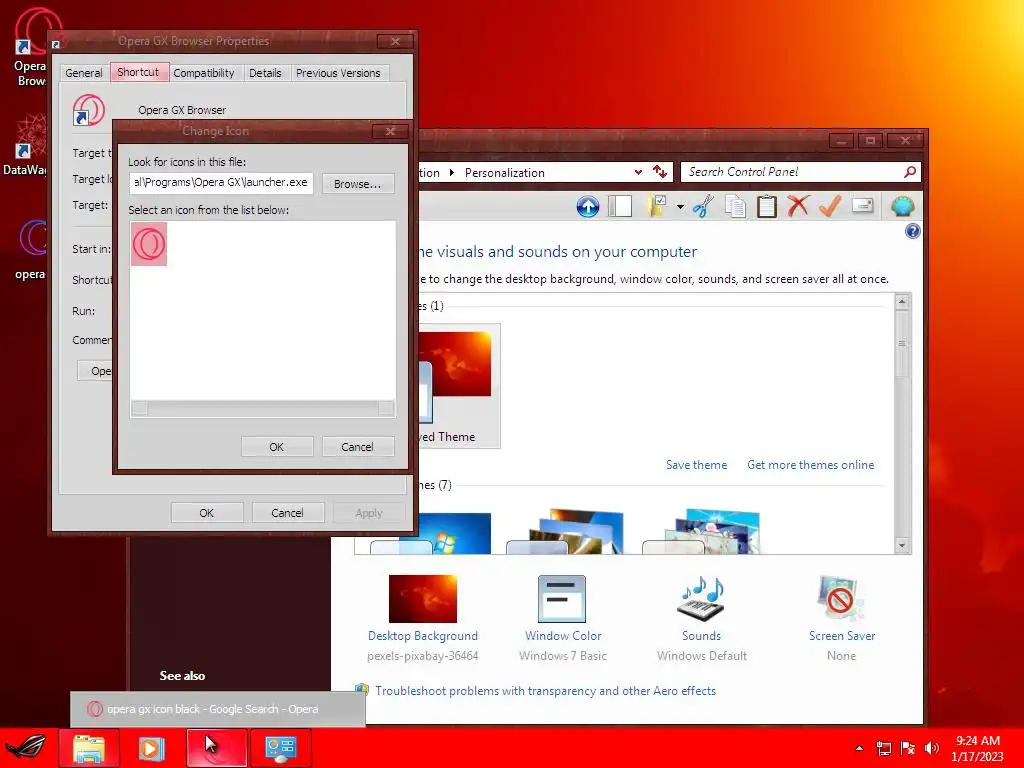Click the search magnifier in Control Panel
The width and height of the screenshot is (1024, 768).
(910, 172)
